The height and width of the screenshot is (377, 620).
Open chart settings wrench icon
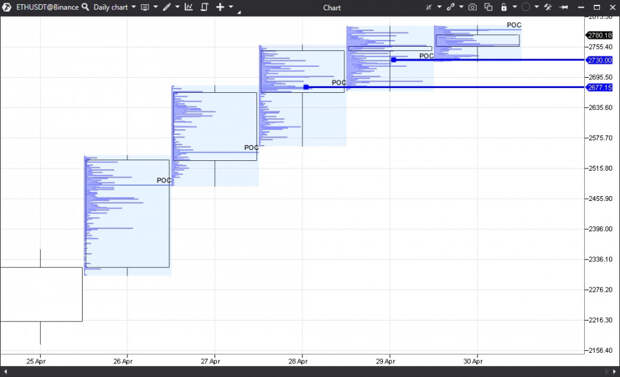pos(548,7)
